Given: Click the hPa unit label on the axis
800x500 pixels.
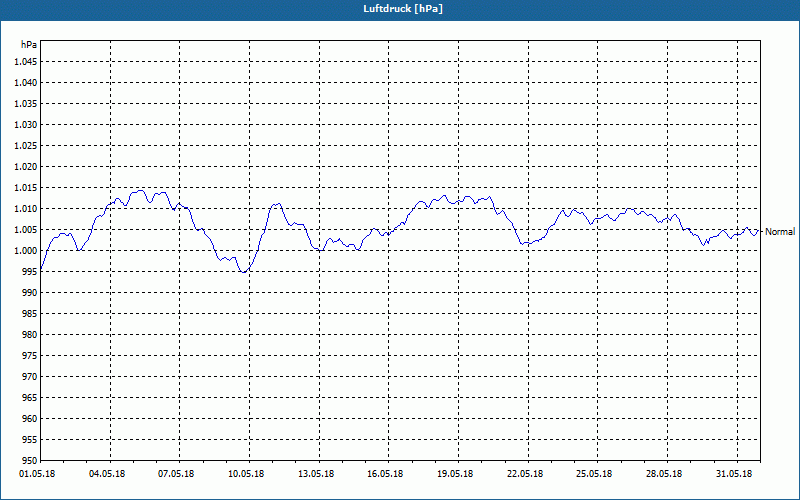Looking at the screenshot, I should [29, 44].
